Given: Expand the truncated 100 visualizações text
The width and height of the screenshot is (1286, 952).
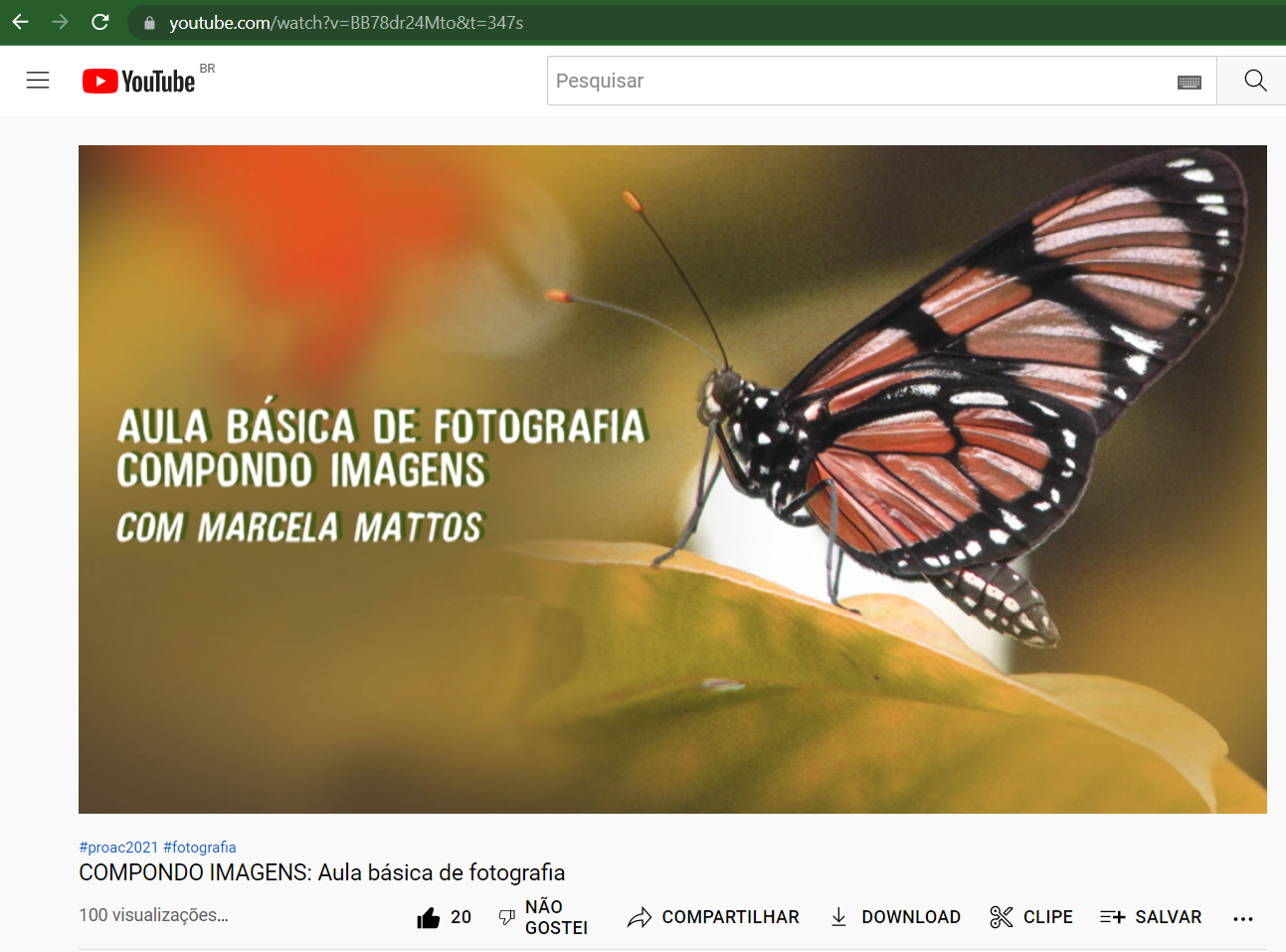Looking at the screenshot, I should tap(154, 915).
